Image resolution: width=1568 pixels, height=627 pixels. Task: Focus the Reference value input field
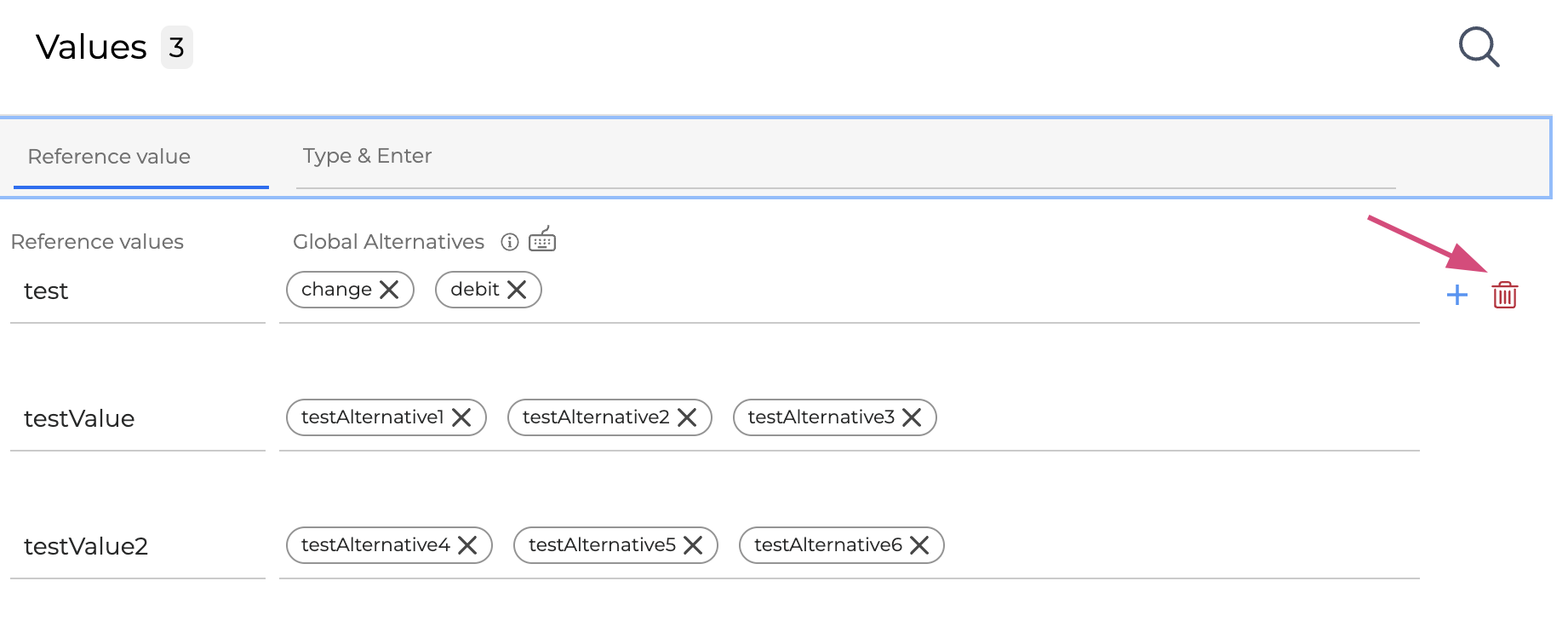click(140, 157)
